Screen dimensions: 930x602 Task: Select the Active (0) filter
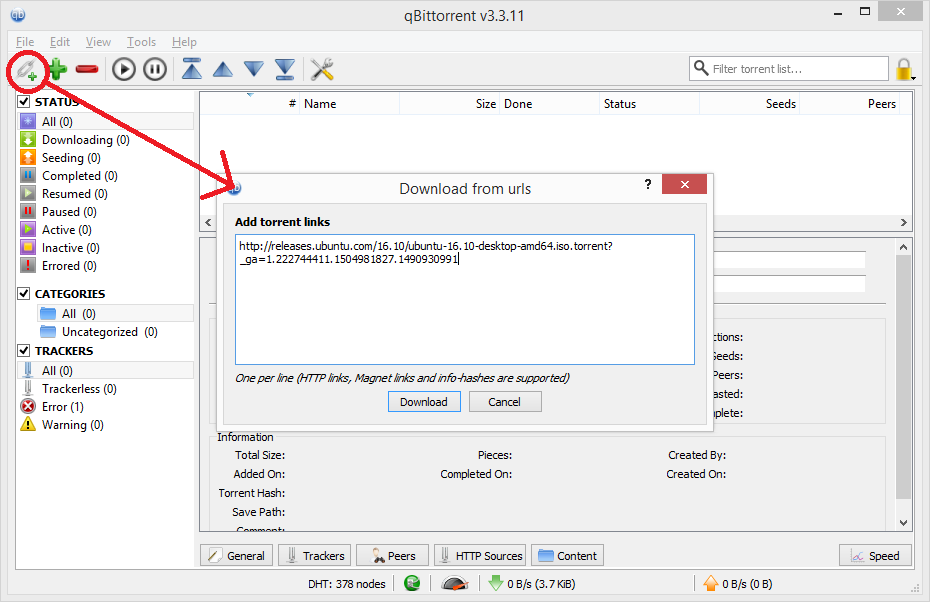pyautogui.click(x=106, y=230)
